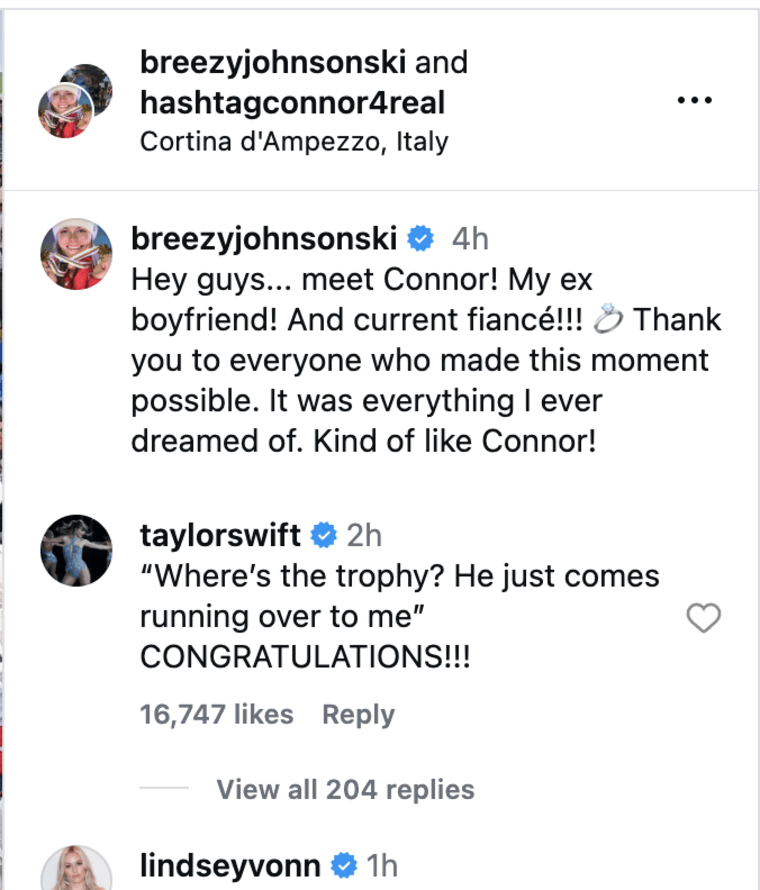Click breezyjohnsonski's avatar next to her comment
Image resolution: width=760 pixels, height=890 pixels.
(75, 250)
